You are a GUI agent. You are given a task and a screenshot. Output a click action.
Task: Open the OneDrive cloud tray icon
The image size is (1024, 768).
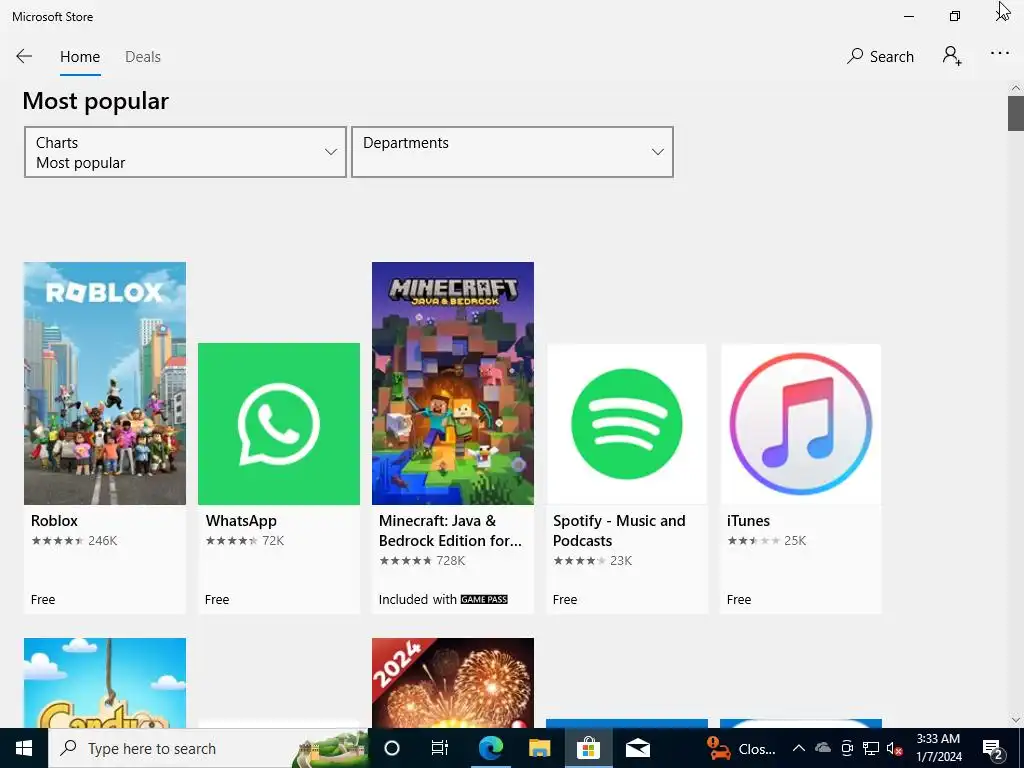[x=823, y=748]
